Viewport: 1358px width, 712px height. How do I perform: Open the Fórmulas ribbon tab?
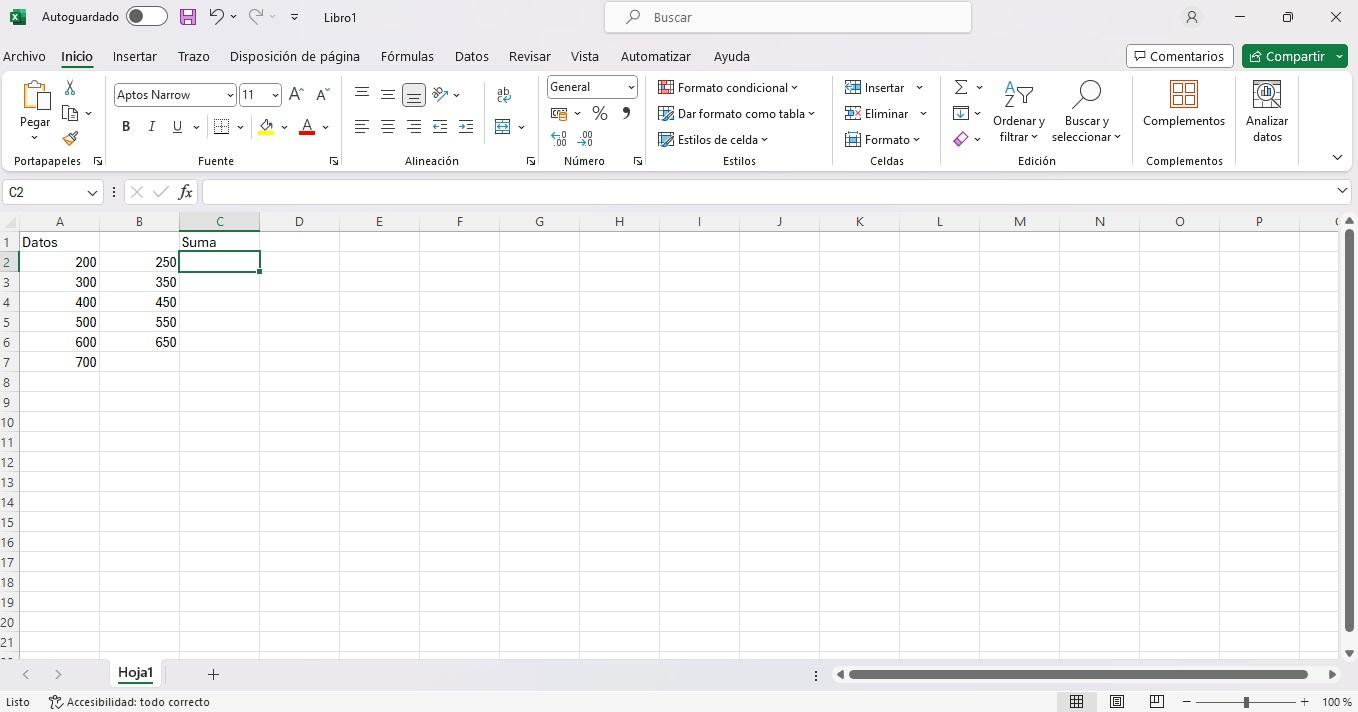(407, 57)
